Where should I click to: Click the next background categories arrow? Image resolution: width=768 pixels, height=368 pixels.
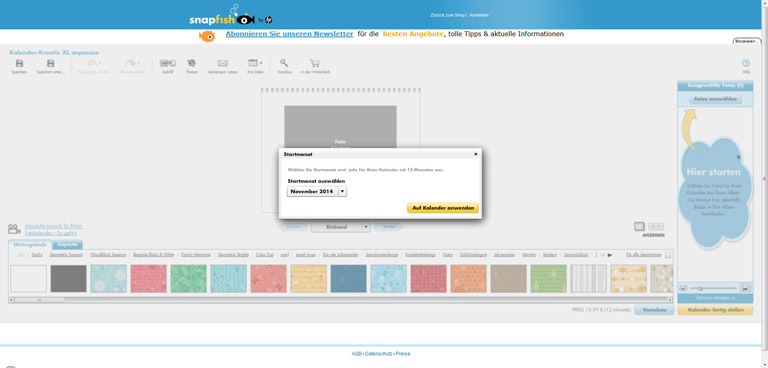(x=610, y=255)
